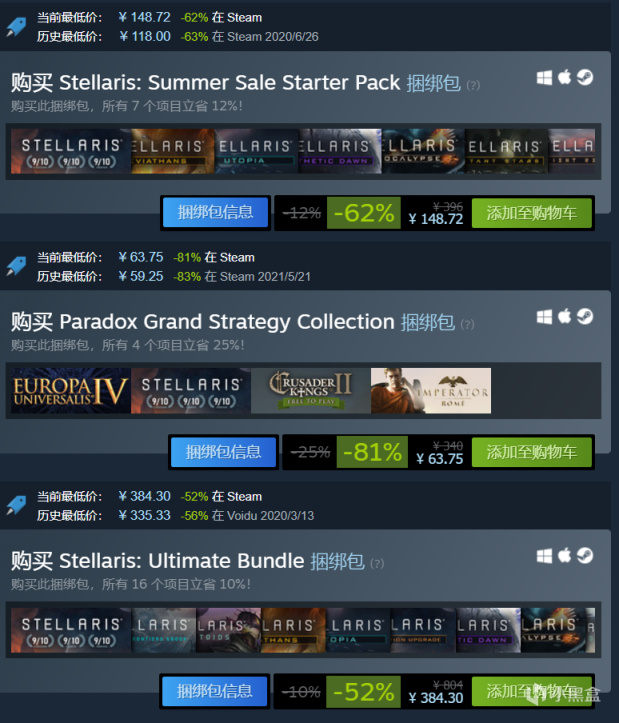Screen dimensions: 619x723
Task: Click the Steam icon on Summer Sale Starter Pack
Action: point(585,77)
